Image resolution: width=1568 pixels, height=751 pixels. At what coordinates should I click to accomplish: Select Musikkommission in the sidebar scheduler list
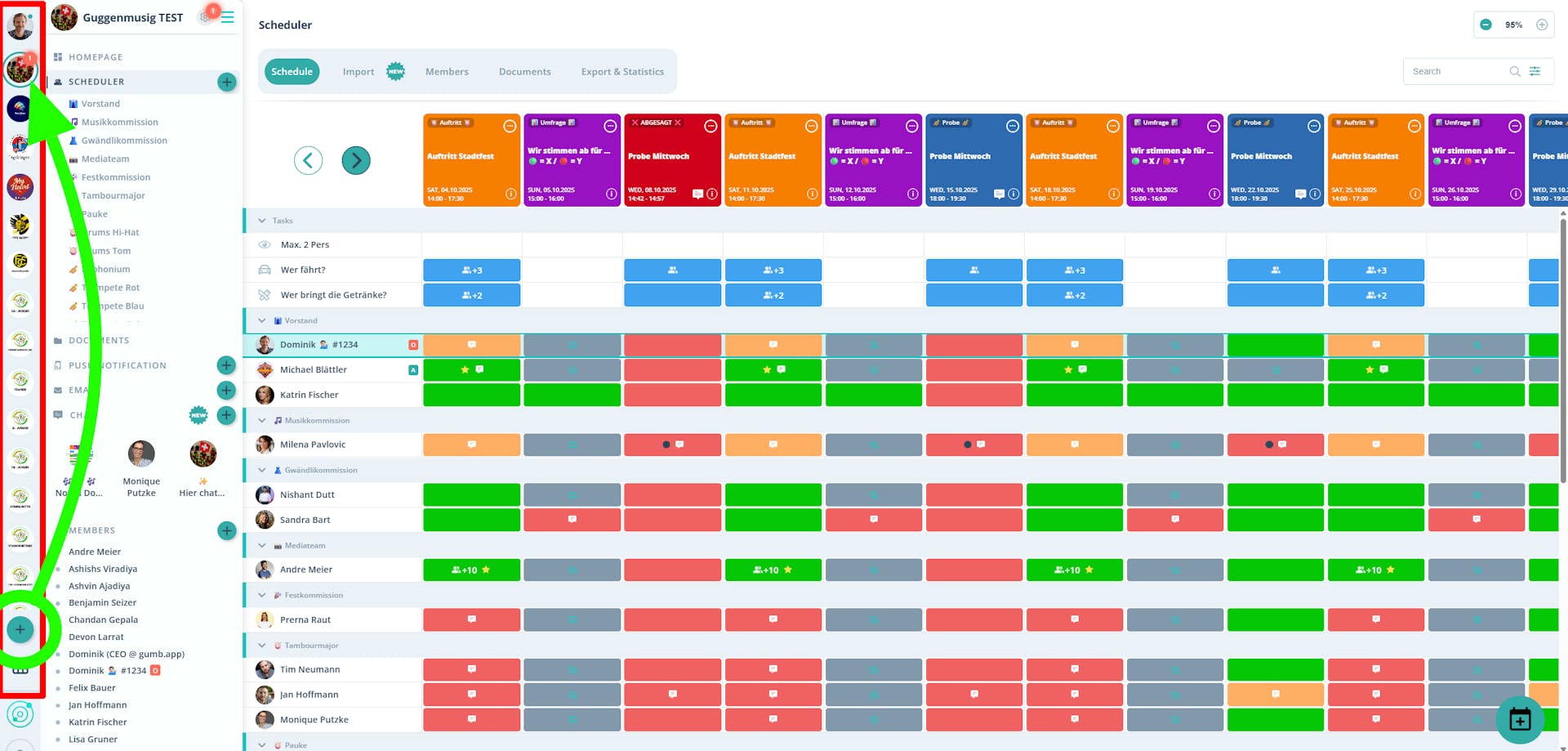pos(120,122)
